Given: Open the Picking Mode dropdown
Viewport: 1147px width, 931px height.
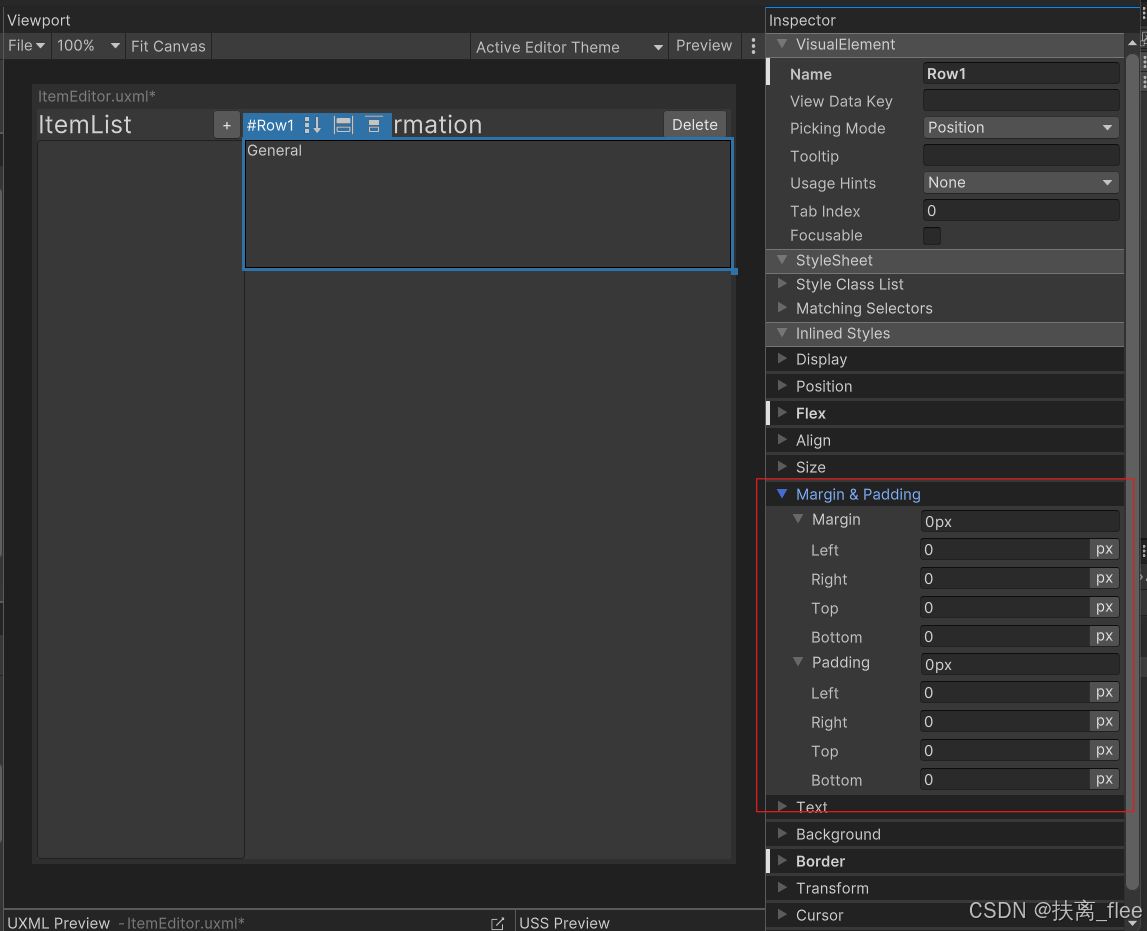Looking at the screenshot, I should pos(1019,128).
